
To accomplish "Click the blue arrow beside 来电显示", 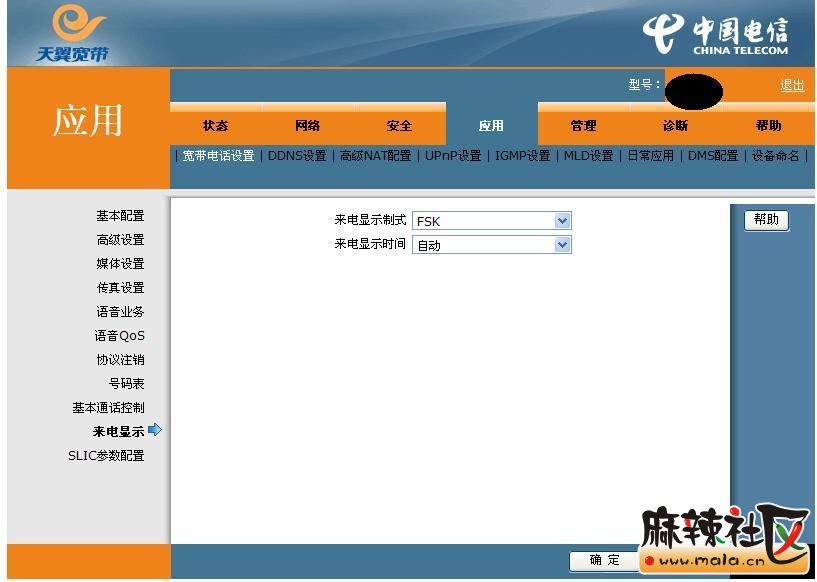I will [155, 431].
